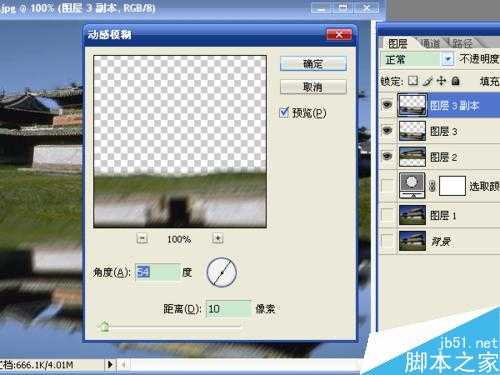Hide the 图层 3 副本 layer eye
The image size is (500, 375).
[x=387, y=105]
